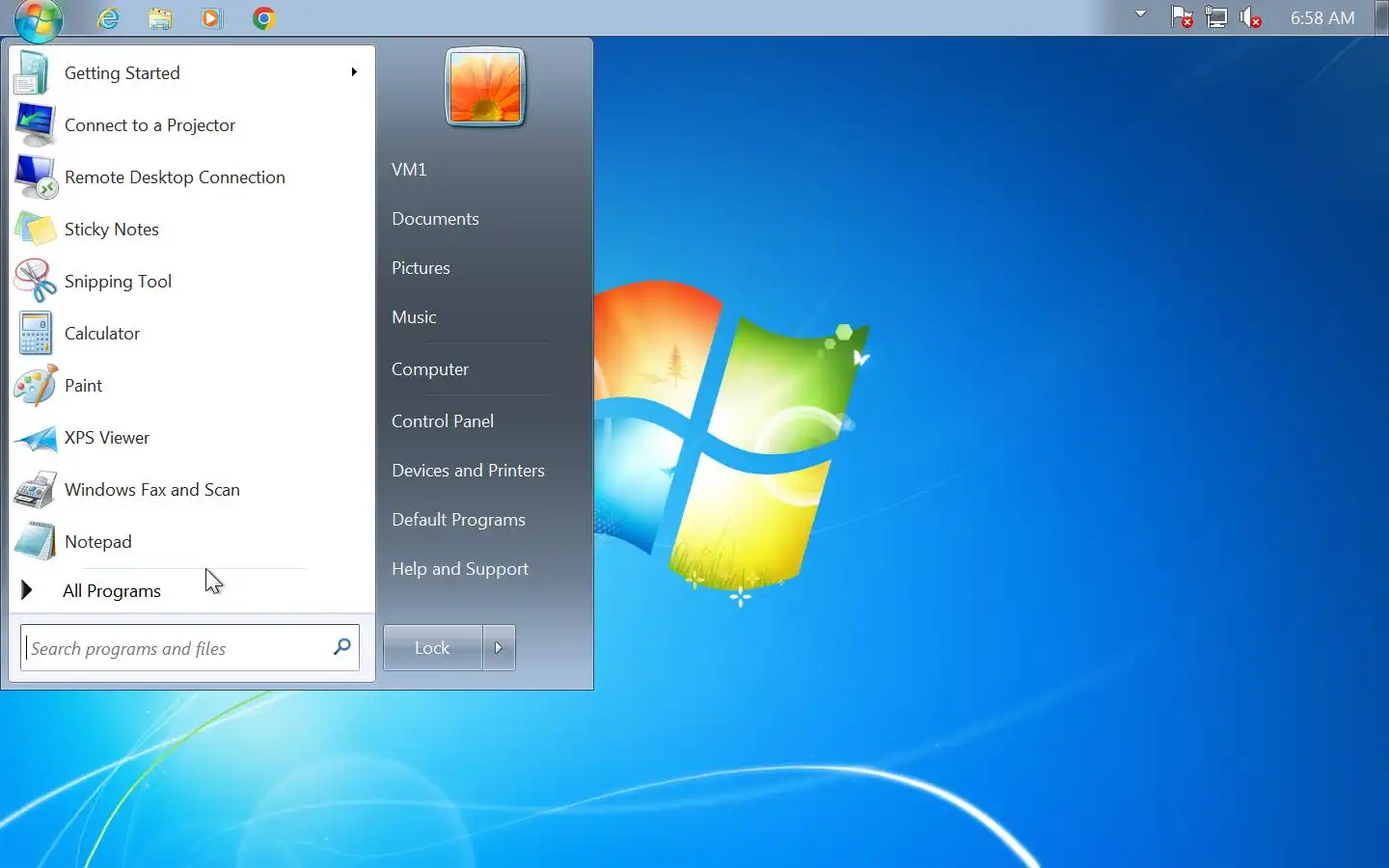
Task: Open Computer from Start menu
Action: pyautogui.click(x=430, y=369)
